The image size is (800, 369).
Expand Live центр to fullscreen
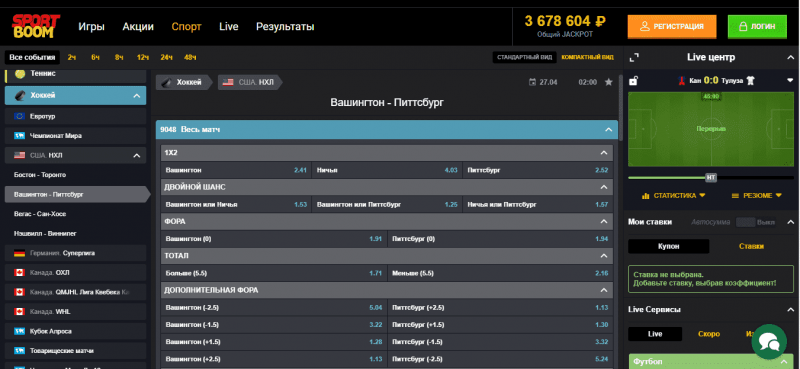(634, 57)
